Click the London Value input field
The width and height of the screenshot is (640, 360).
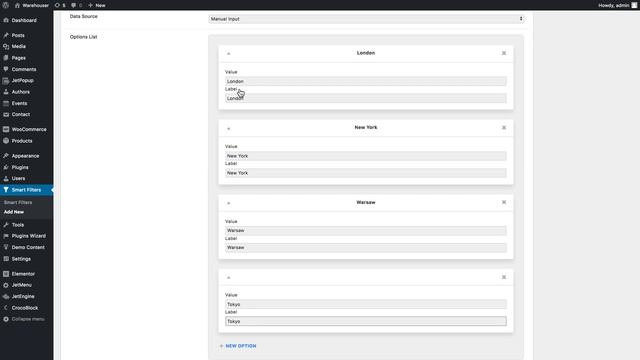tap(366, 81)
